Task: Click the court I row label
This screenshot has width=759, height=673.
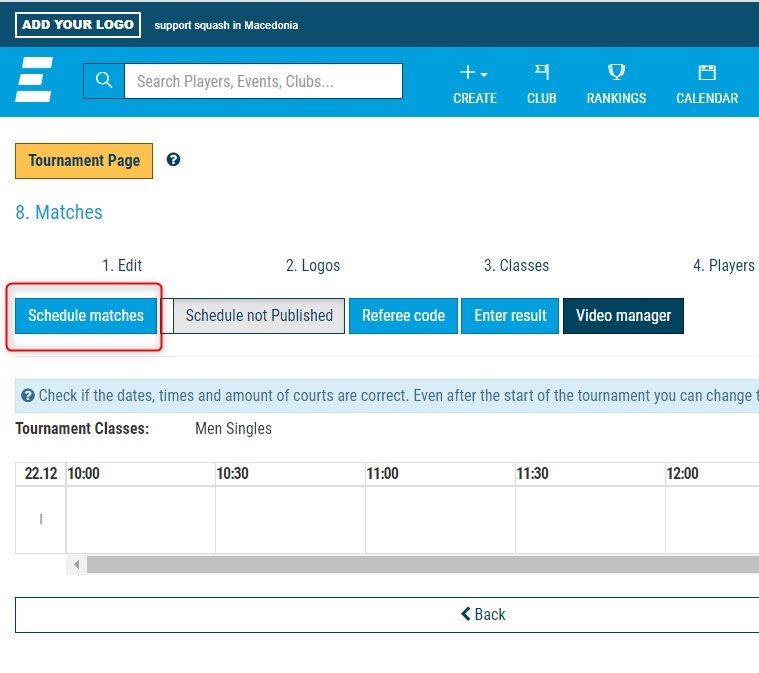Action: tap(41, 520)
